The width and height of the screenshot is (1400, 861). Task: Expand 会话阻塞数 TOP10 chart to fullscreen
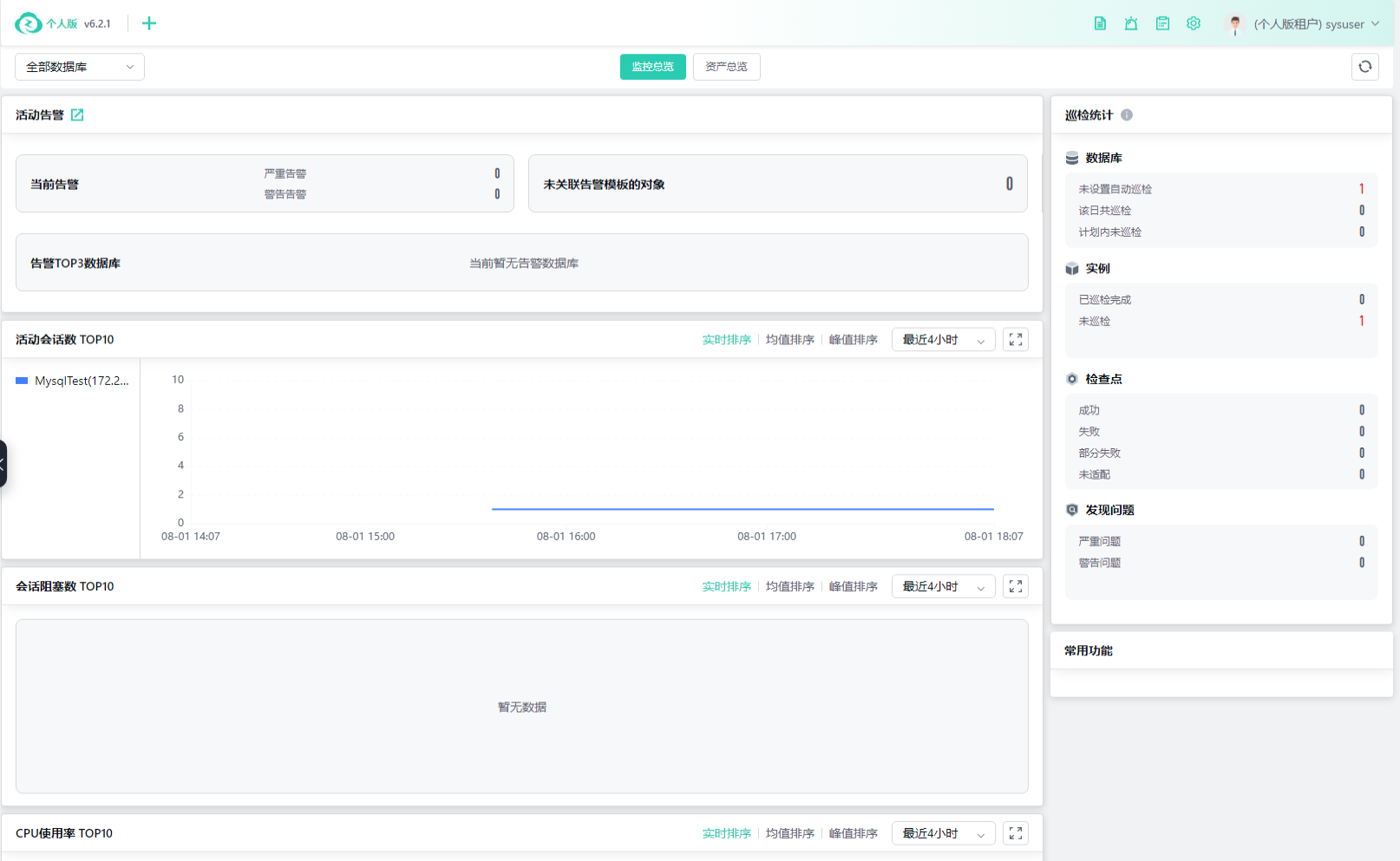click(1016, 587)
